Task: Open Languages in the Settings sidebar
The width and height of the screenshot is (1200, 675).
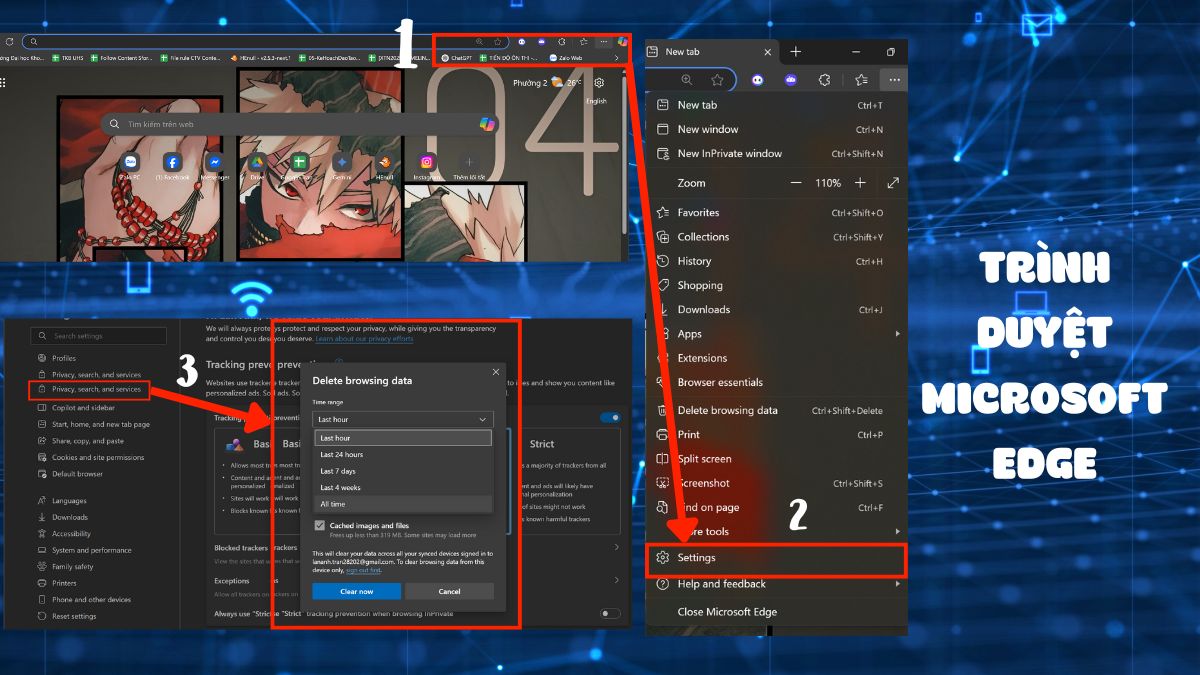Action: click(x=62, y=501)
